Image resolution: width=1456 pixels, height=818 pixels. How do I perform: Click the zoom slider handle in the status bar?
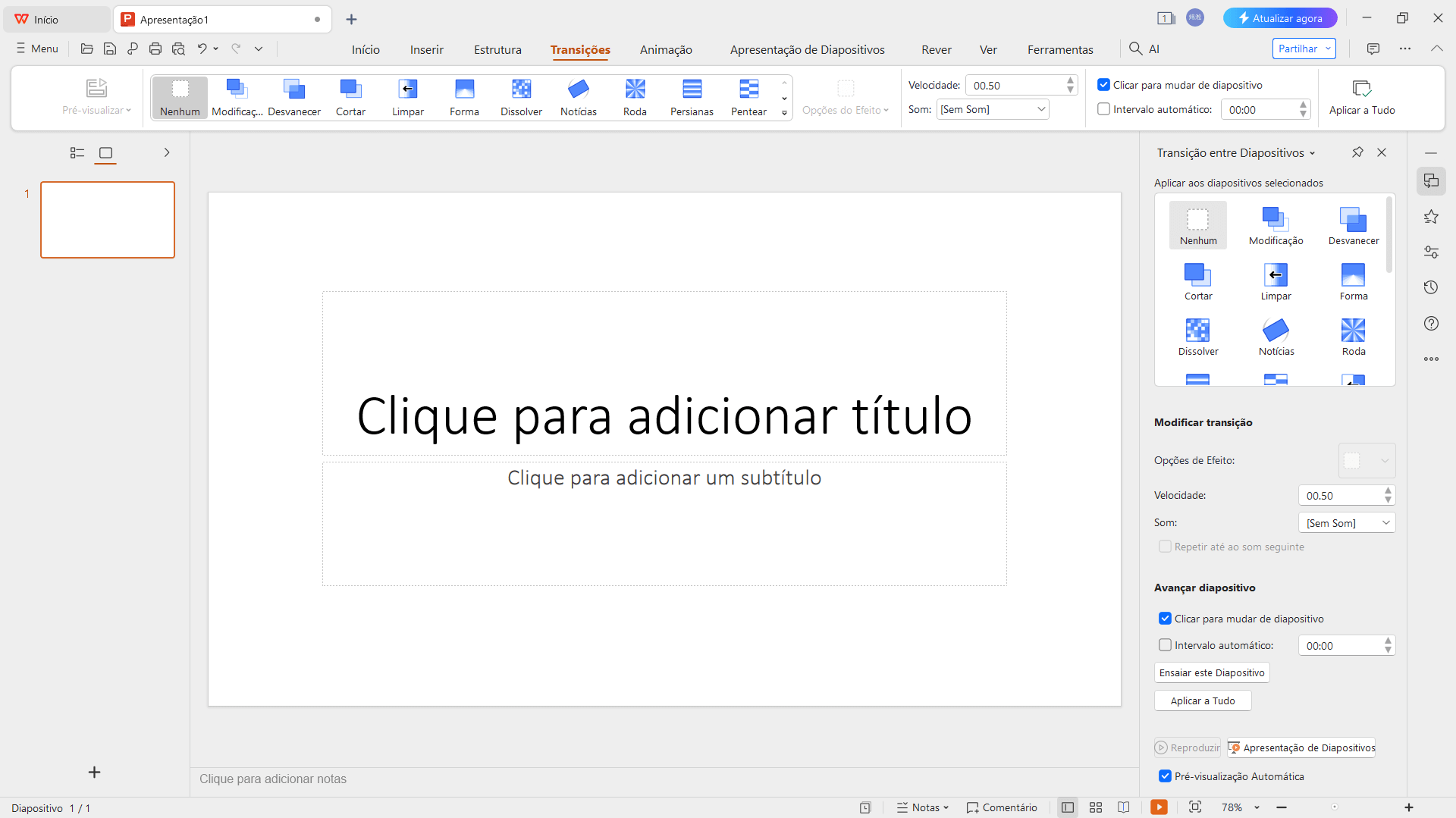pos(1335,807)
